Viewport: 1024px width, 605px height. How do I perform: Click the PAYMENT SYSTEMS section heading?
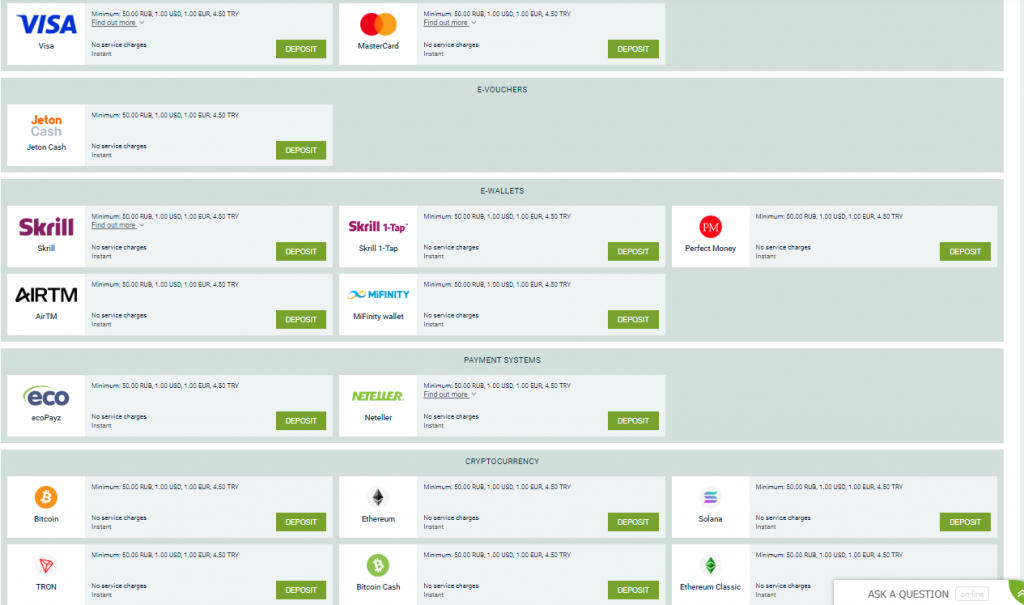point(502,360)
